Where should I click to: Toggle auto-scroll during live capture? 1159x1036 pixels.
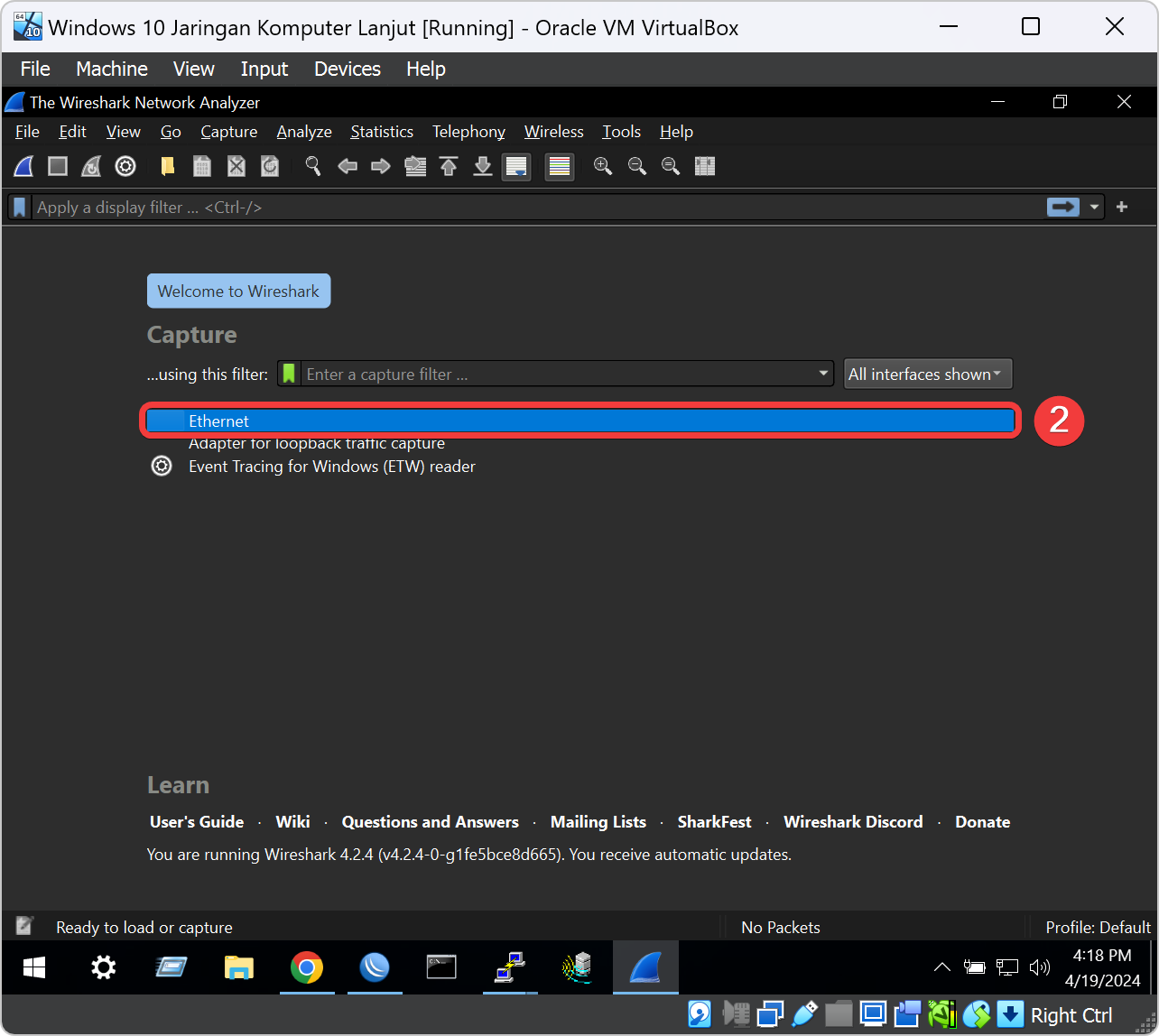coord(516,166)
